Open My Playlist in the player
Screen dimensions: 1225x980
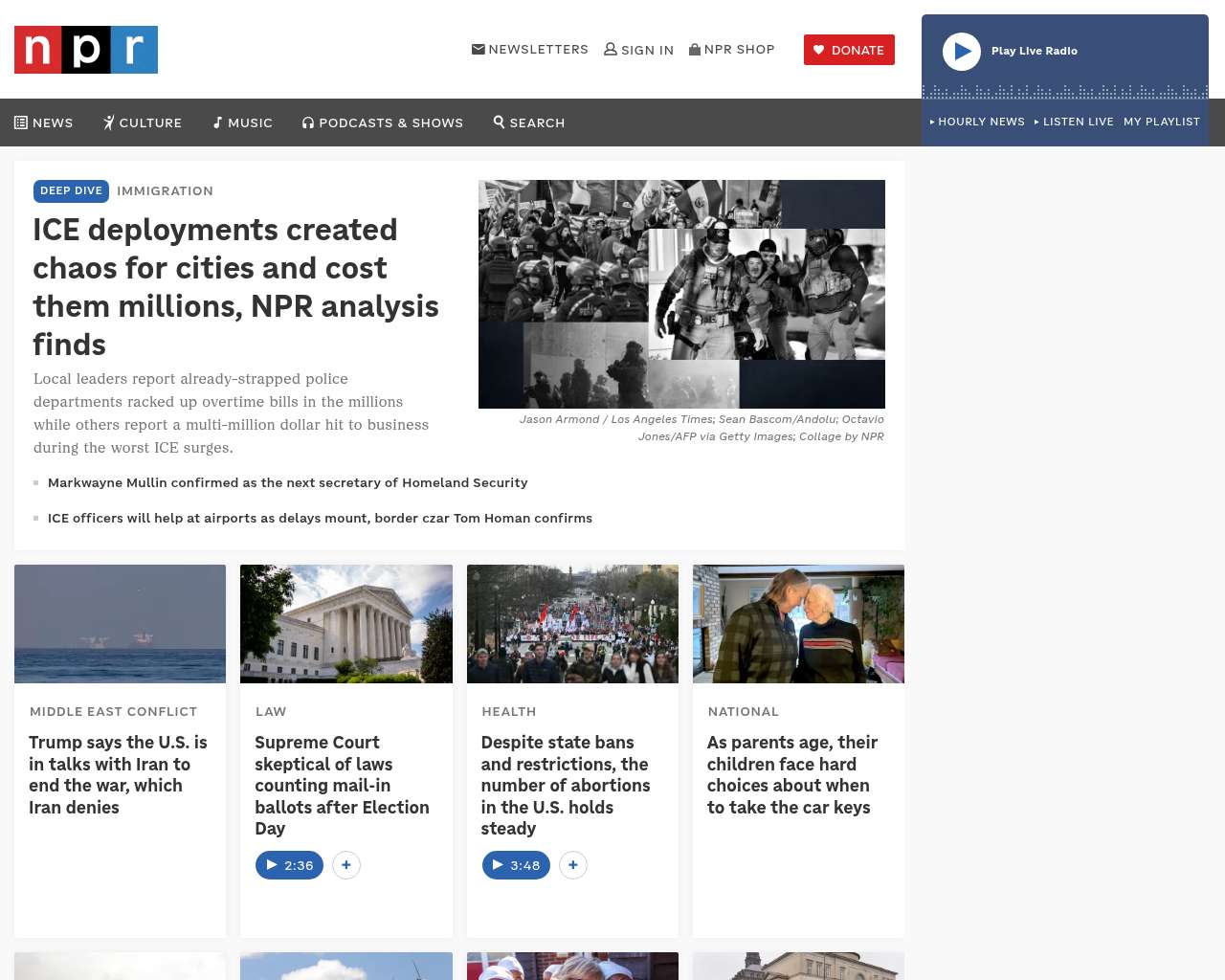point(1161,122)
